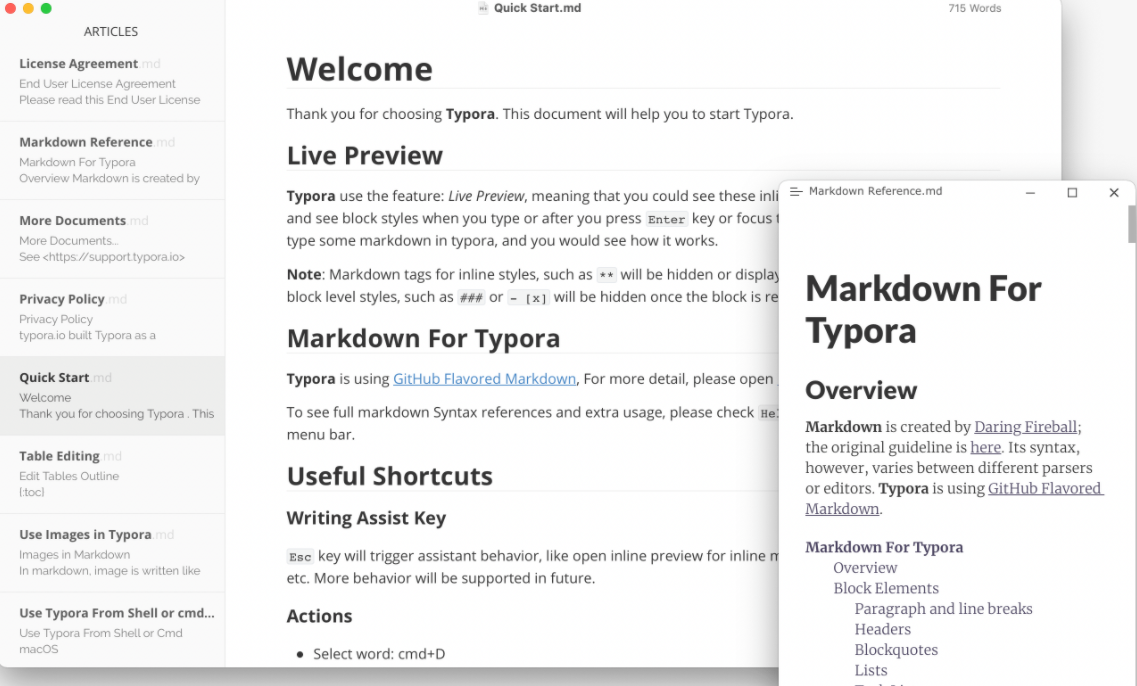Jump to Headers in table of contents
The height and width of the screenshot is (686, 1137).
tap(882, 629)
